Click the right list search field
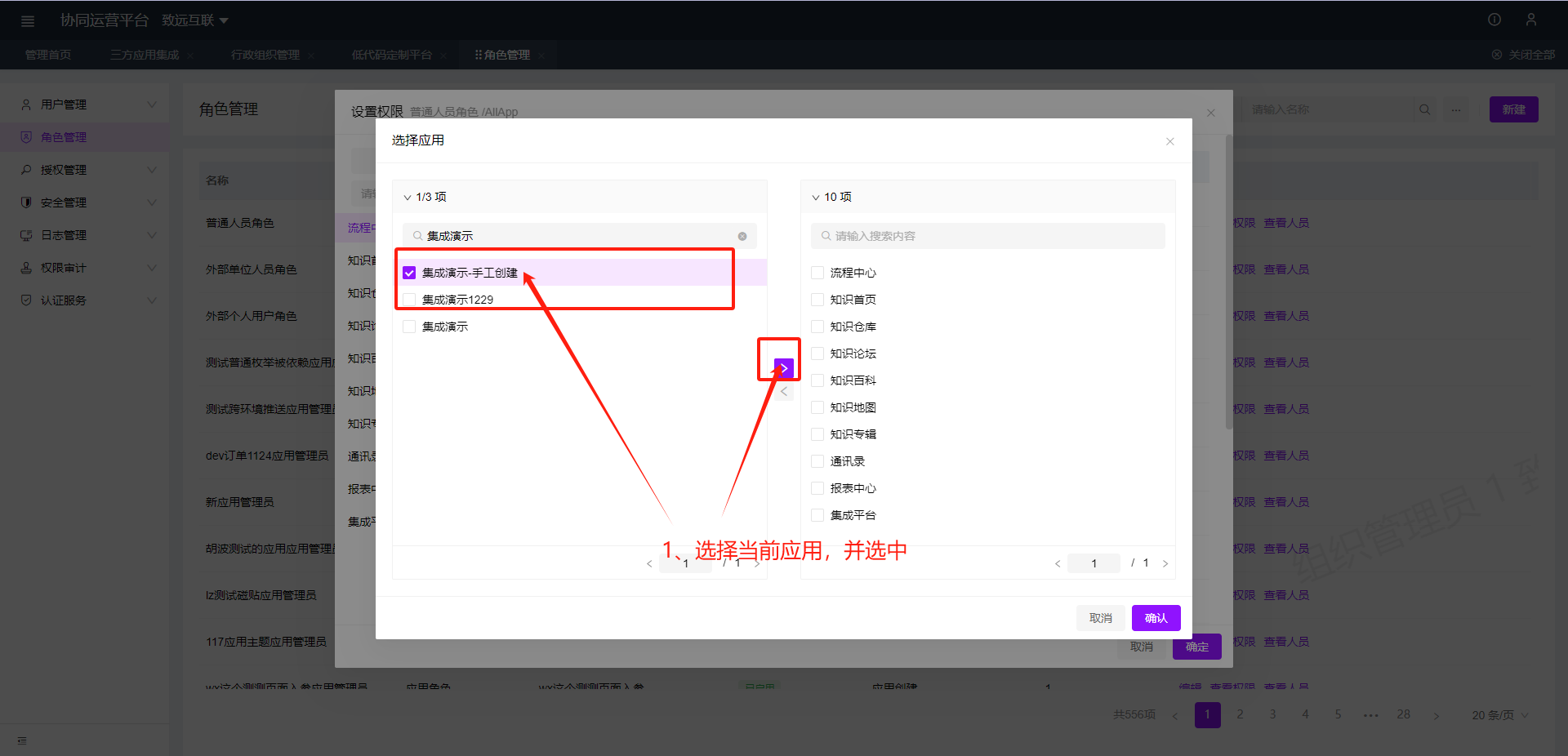This screenshot has width=1568, height=756. (x=988, y=236)
